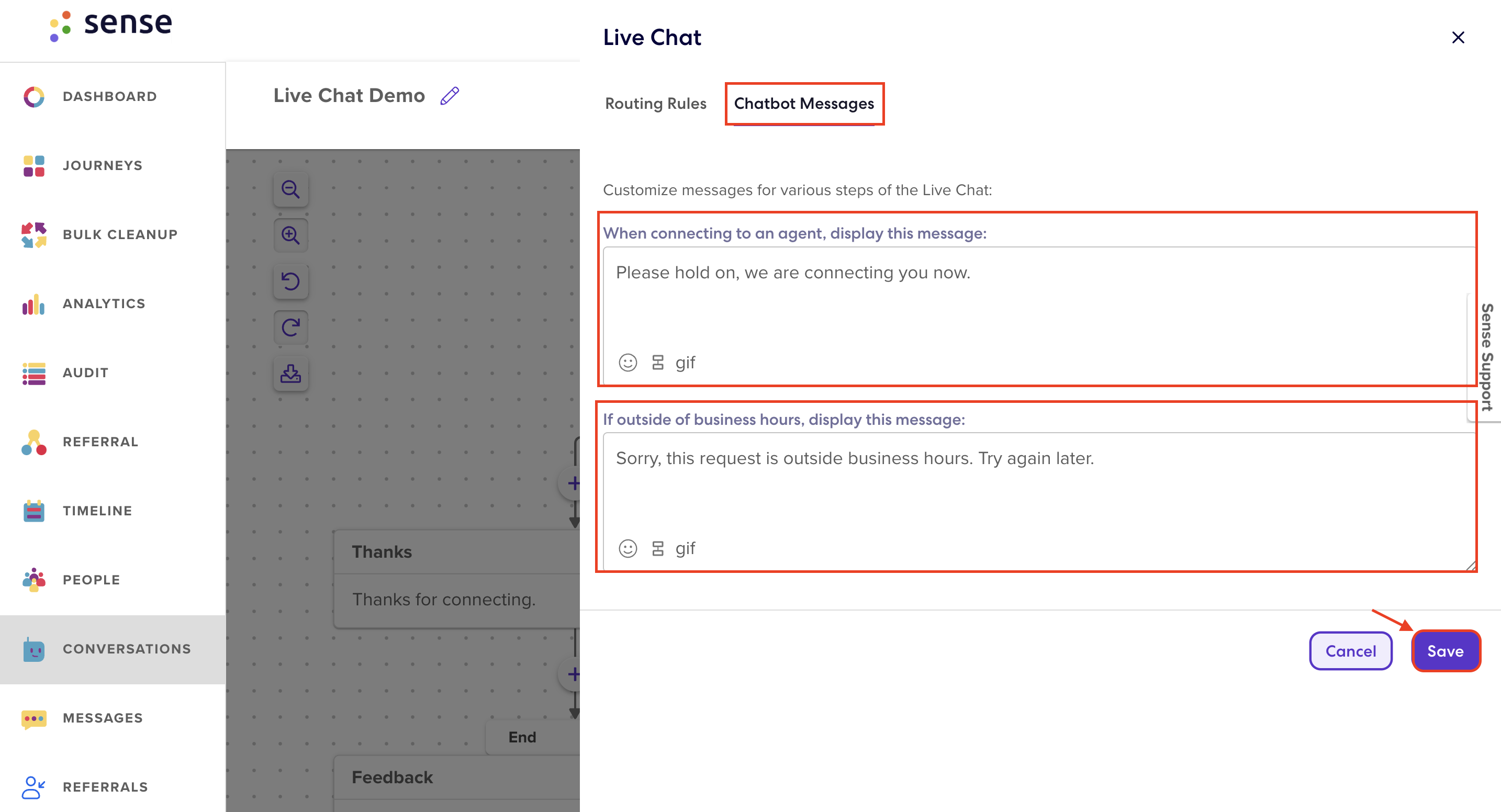Viewport: 1501px width, 812px height.
Task: Cancel the Live Chat changes
Action: (1350, 651)
